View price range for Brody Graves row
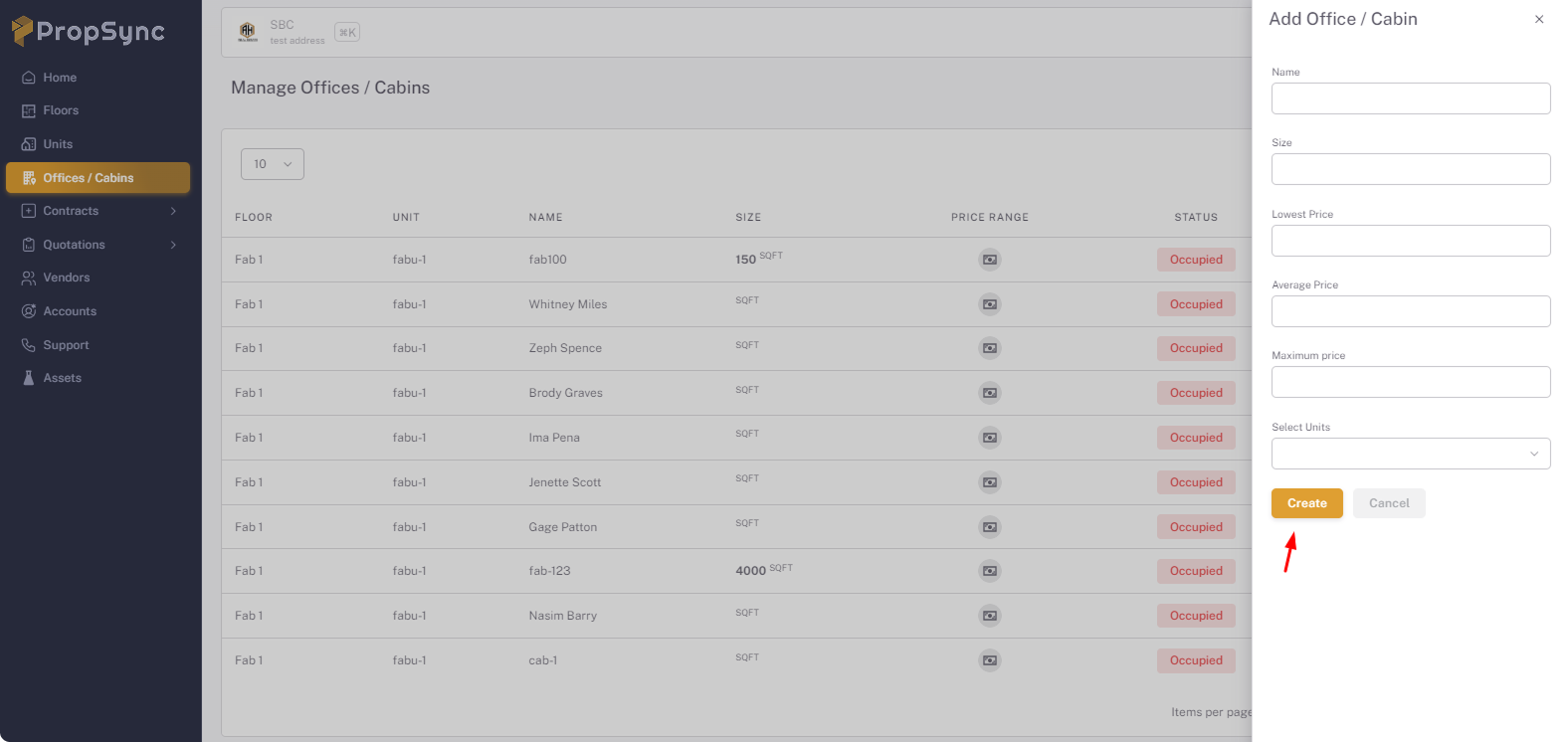 (x=990, y=393)
